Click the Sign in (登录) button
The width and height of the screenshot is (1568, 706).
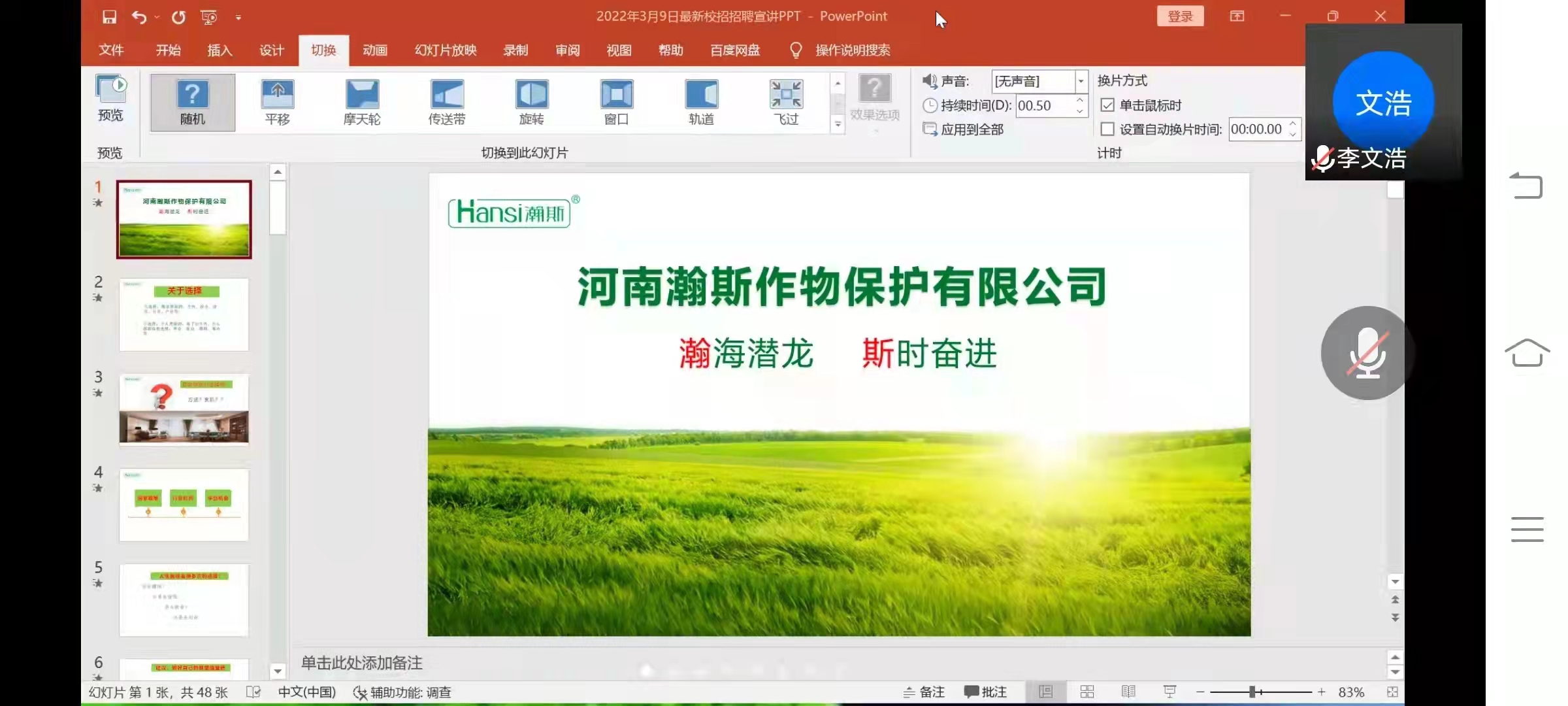(x=1180, y=16)
